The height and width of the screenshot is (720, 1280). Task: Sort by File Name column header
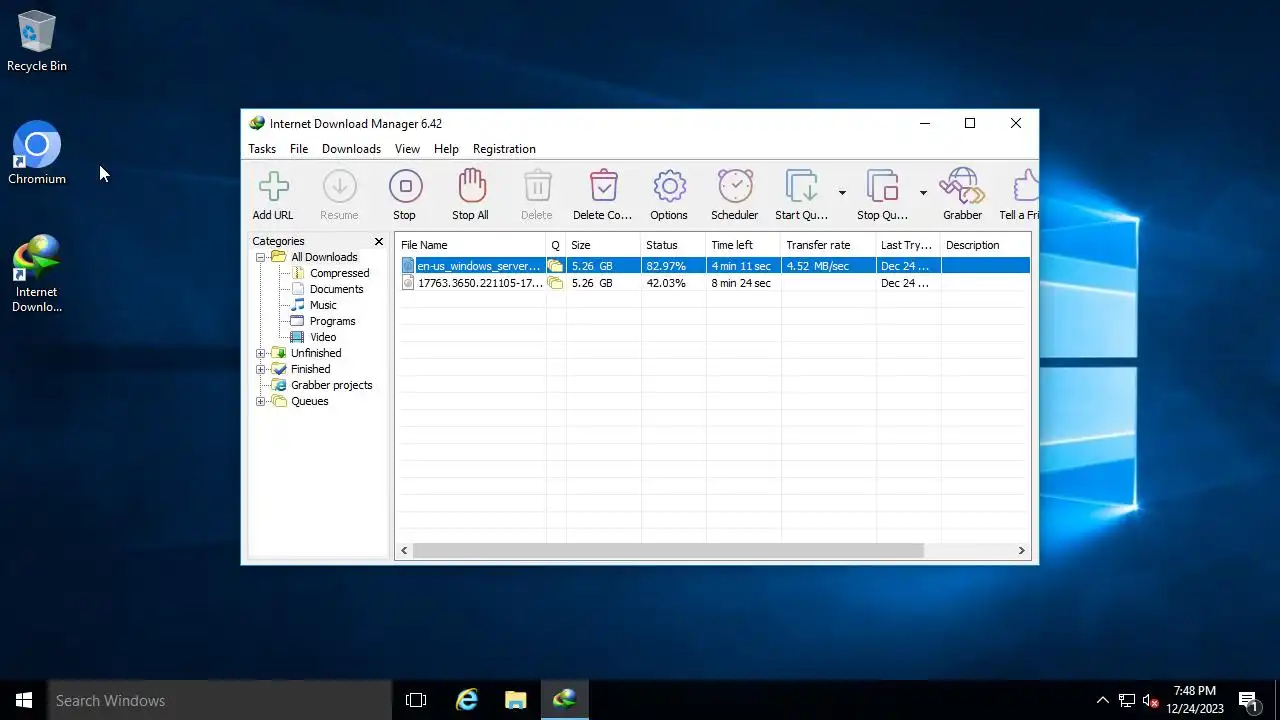click(x=471, y=245)
